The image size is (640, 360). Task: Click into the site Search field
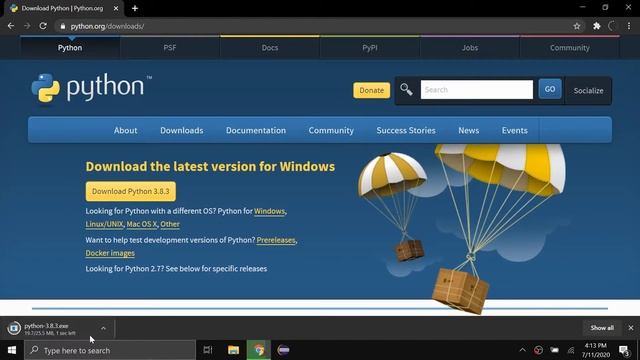point(477,89)
